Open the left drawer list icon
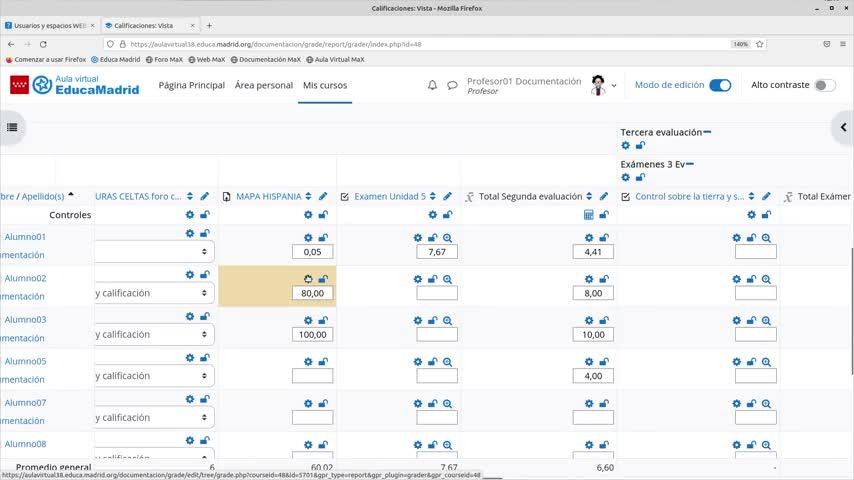The height and width of the screenshot is (480, 854). tap(12, 127)
